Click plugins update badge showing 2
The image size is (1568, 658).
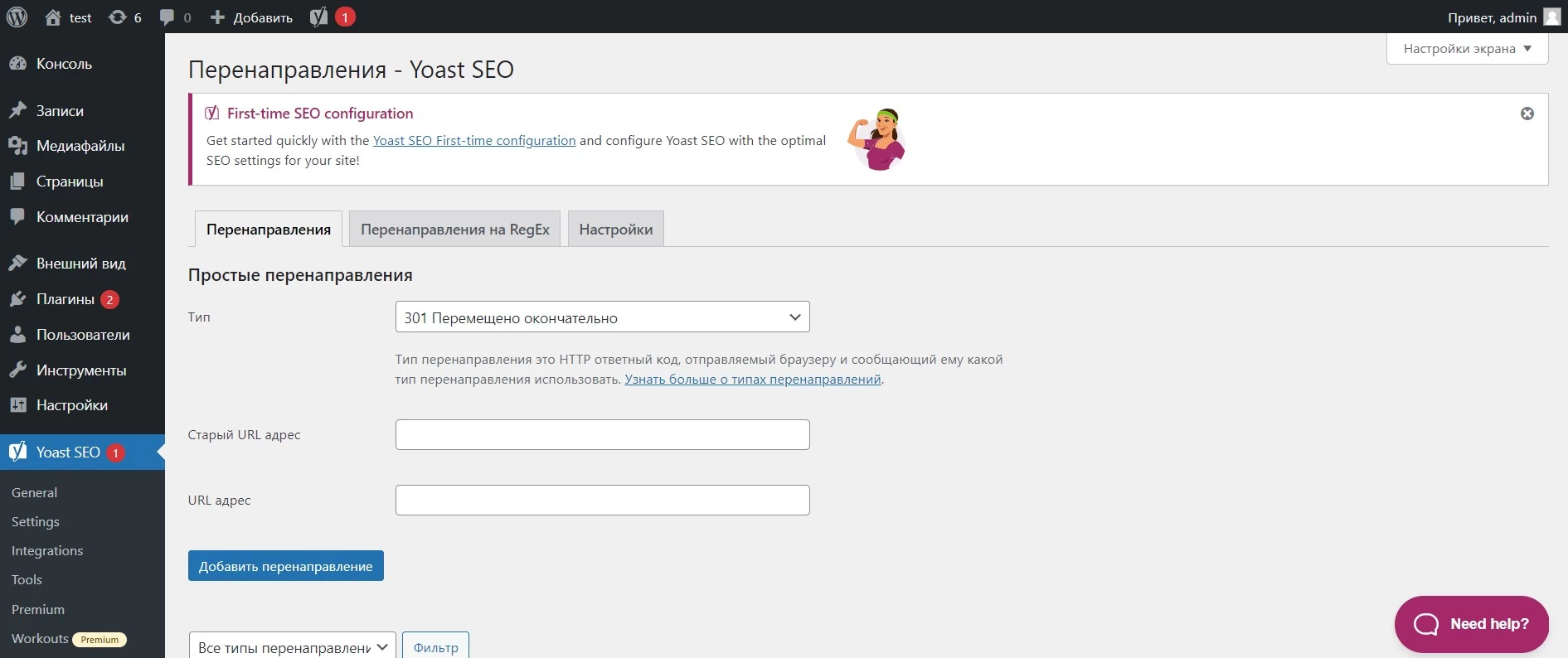click(x=109, y=299)
